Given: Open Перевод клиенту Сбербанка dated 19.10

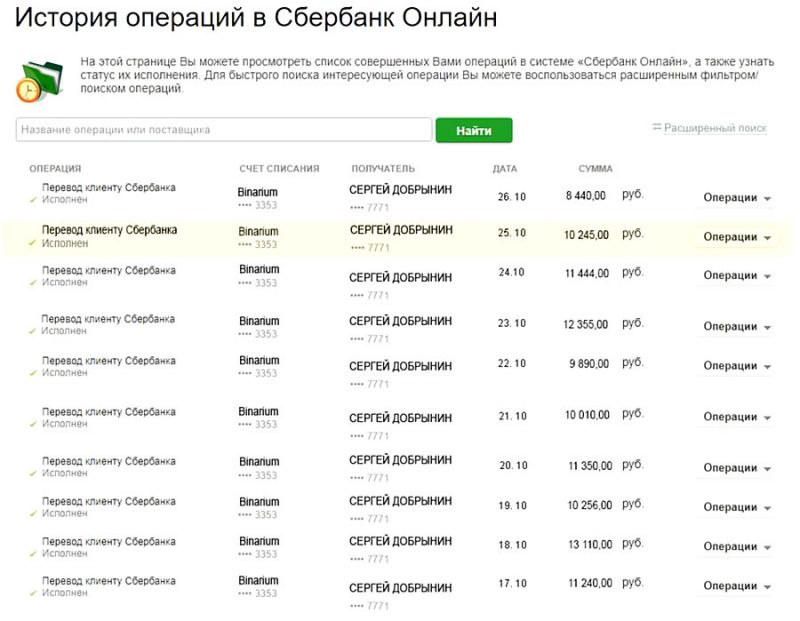Looking at the screenshot, I should click(109, 501).
